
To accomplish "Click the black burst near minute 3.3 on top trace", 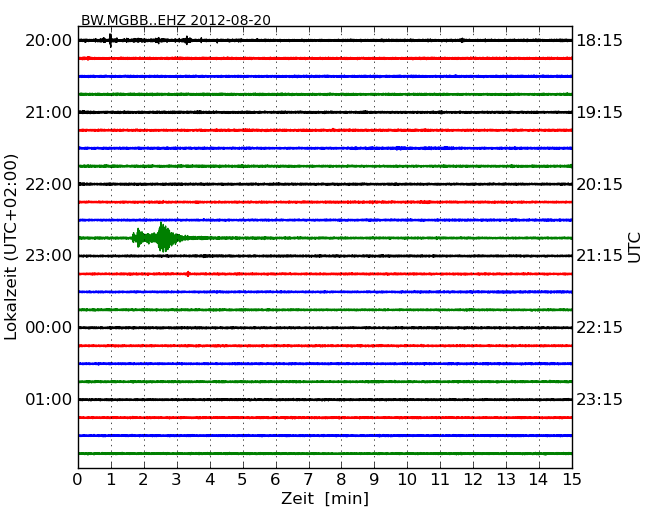I will click(x=187, y=40).
